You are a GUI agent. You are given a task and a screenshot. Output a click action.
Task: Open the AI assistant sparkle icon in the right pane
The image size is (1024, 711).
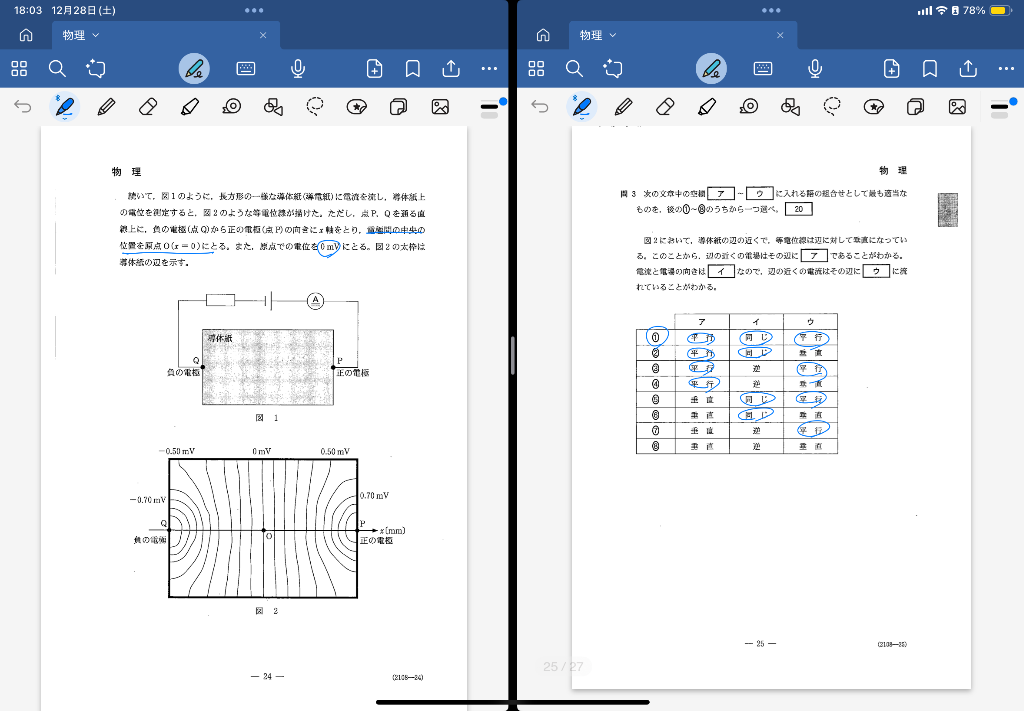[x=614, y=68]
